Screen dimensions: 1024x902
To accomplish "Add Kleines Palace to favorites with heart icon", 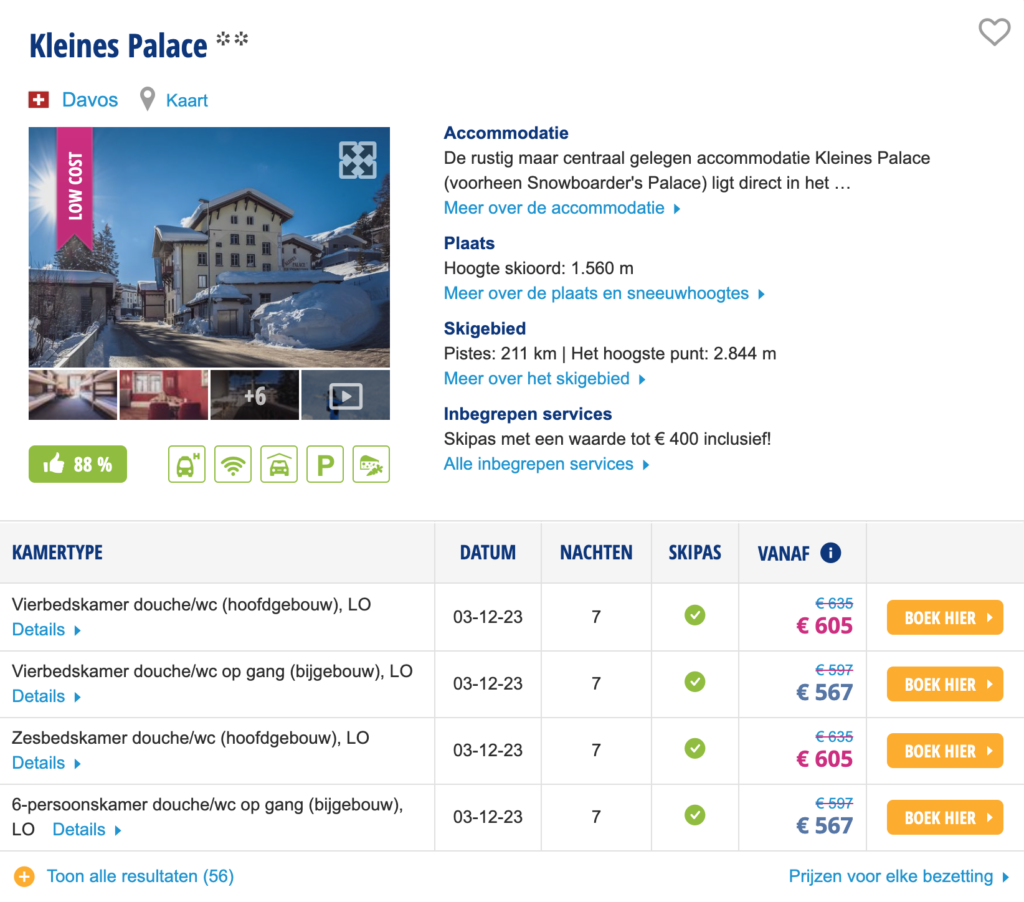I will coord(994,33).
